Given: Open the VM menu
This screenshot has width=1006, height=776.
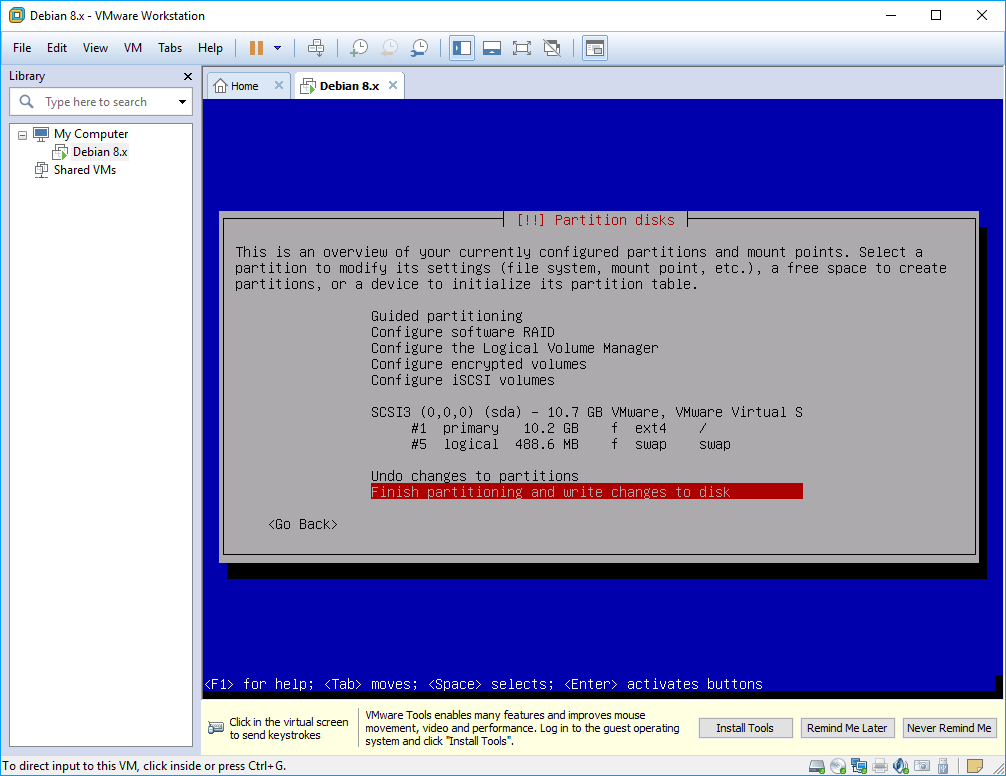Looking at the screenshot, I should [x=133, y=48].
